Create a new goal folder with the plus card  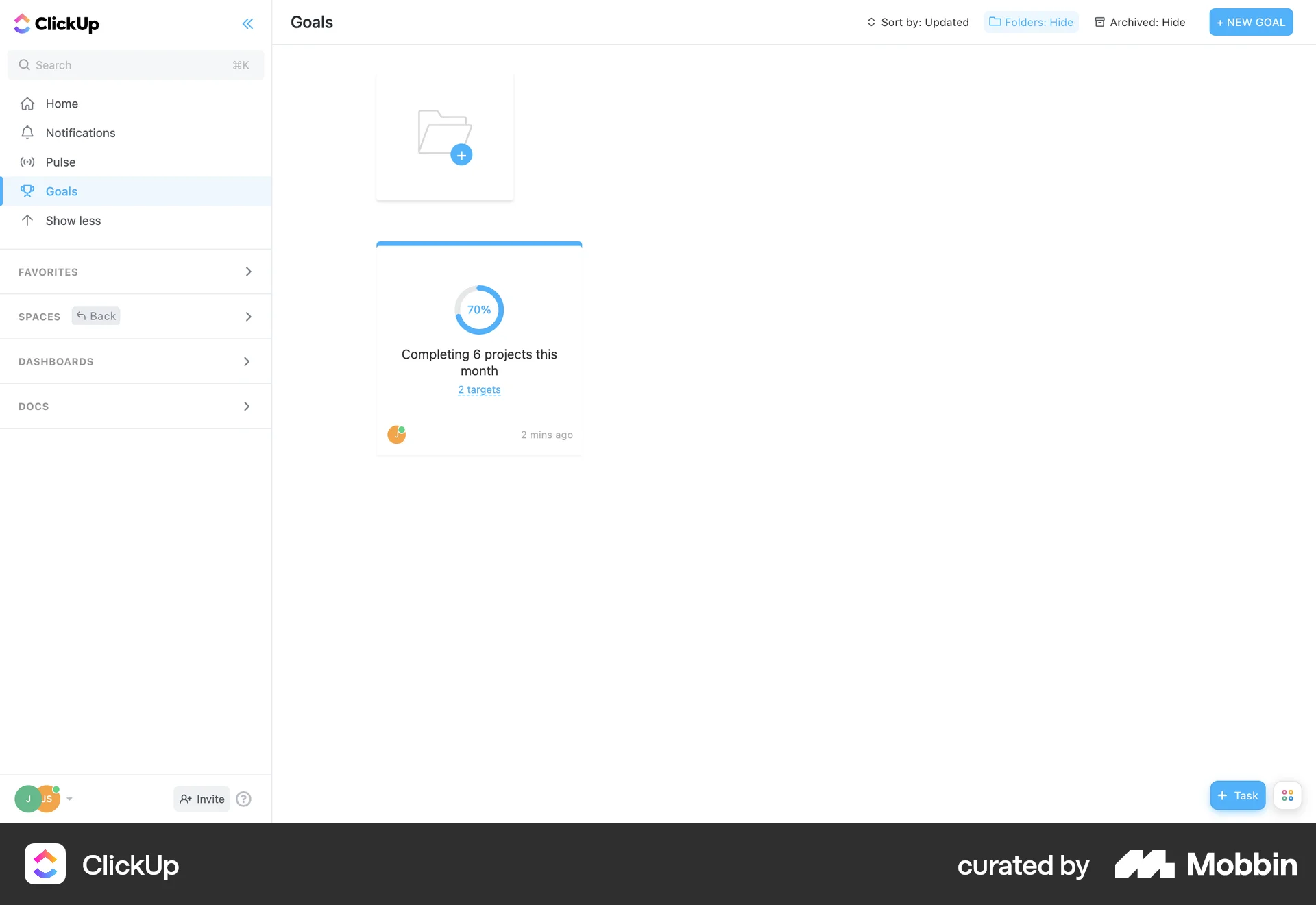point(444,136)
